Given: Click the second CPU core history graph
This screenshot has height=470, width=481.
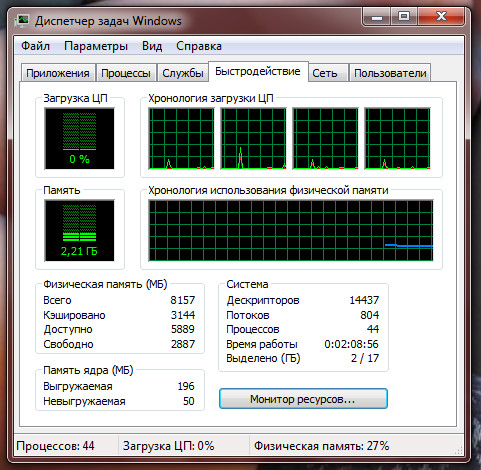Looking at the screenshot, I should pos(254,138).
